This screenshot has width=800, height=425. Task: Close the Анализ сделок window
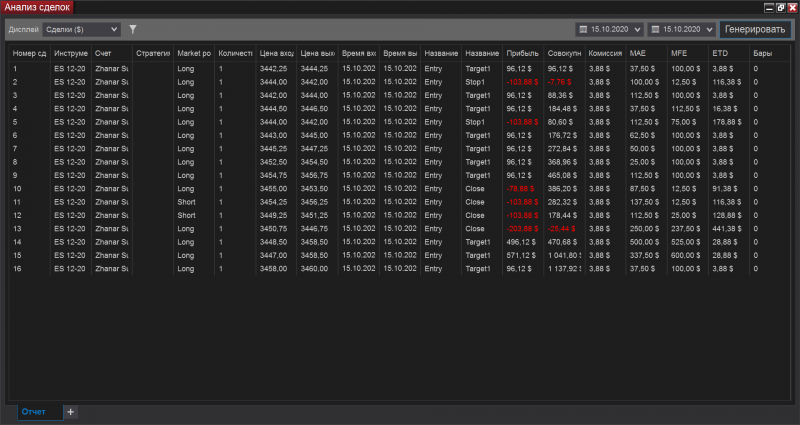(x=792, y=8)
